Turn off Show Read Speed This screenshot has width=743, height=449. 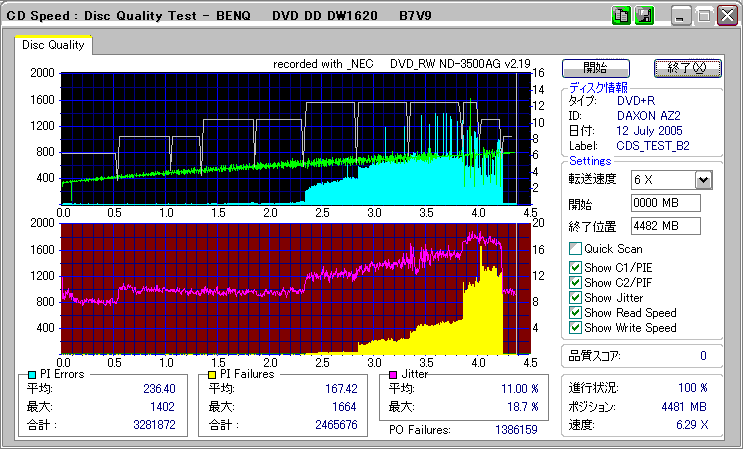click(575, 312)
